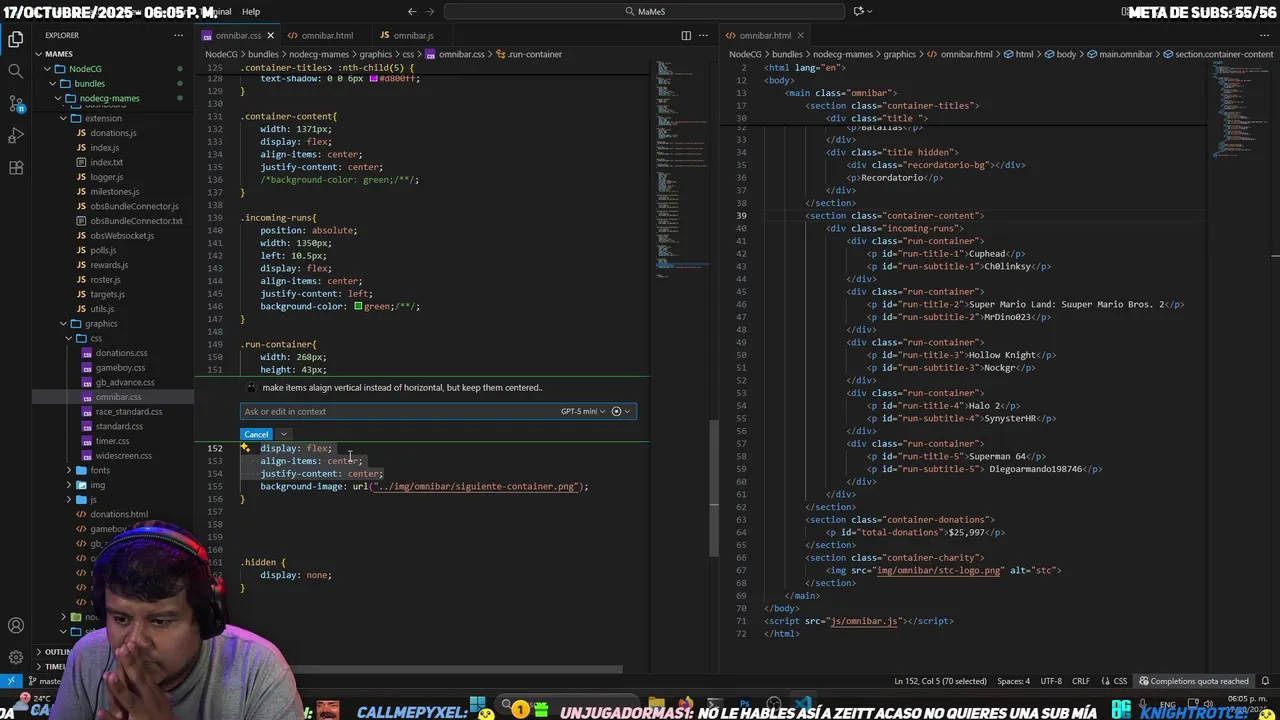The height and width of the screenshot is (720, 1280).
Task: Click the Remote window icon in status bar
Action: pos(11,681)
